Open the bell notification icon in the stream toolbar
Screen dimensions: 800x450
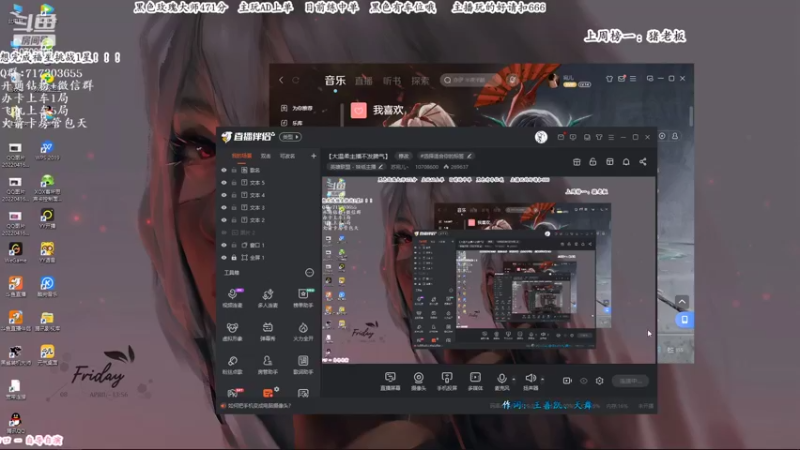tap(626, 162)
